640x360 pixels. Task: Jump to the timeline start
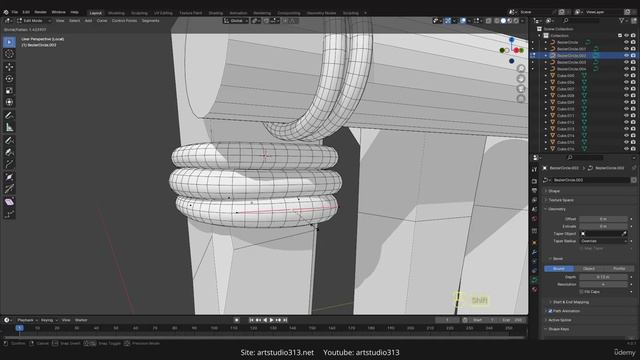tap(251, 320)
